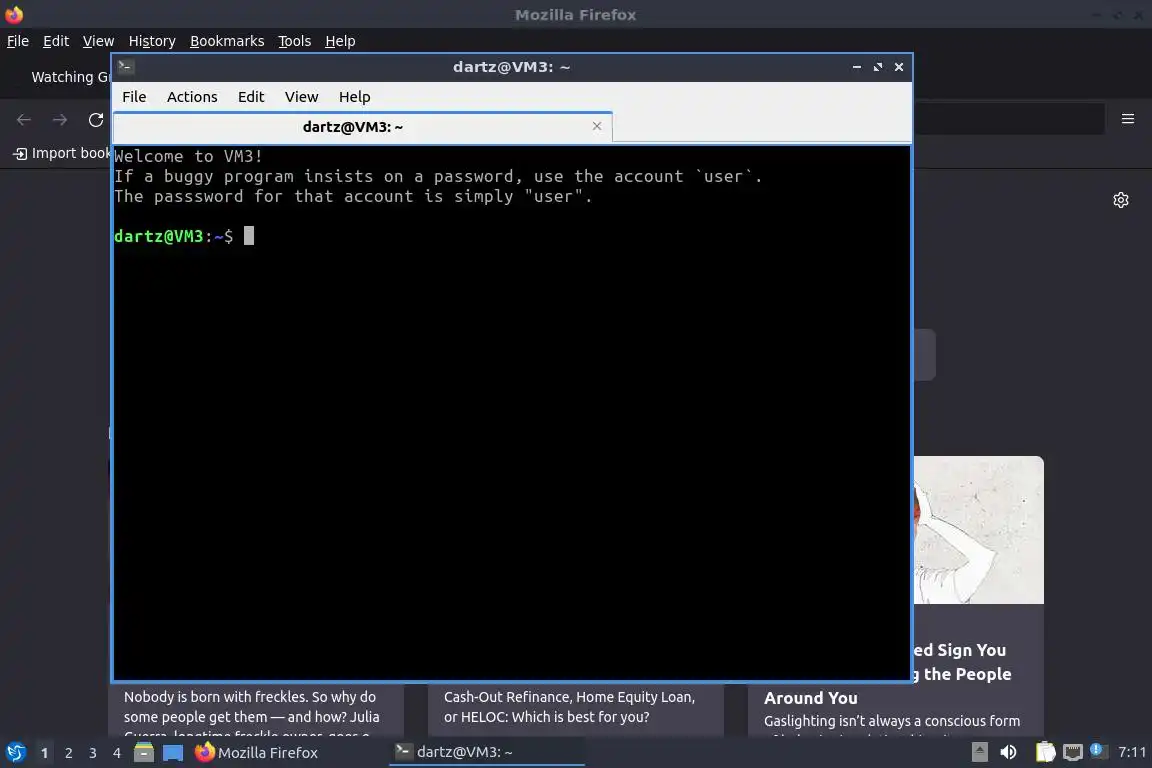
Task: Open Firefox Edit menu
Action: pos(56,41)
